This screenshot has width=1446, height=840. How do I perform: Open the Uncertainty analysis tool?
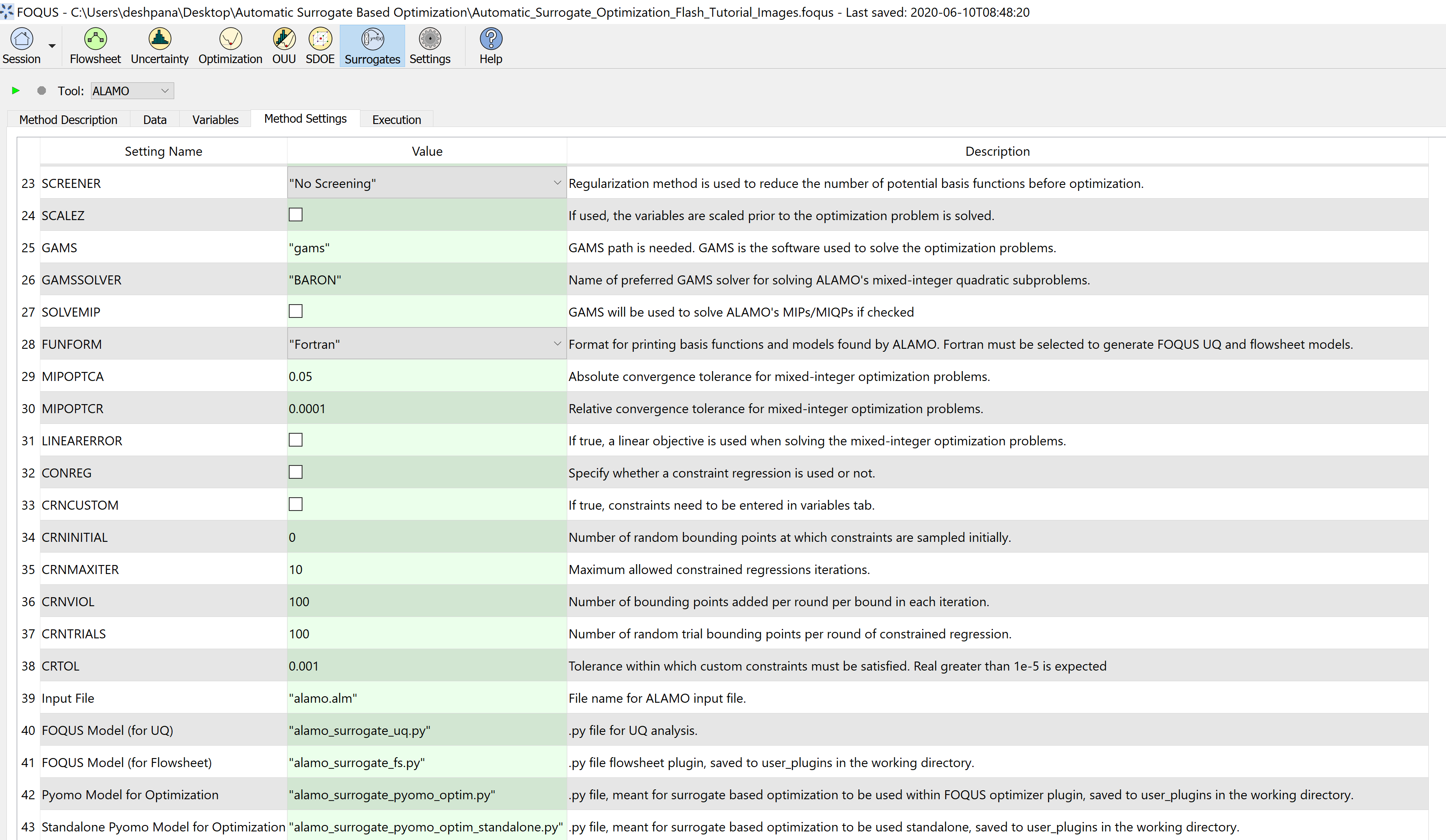pyautogui.click(x=160, y=39)
